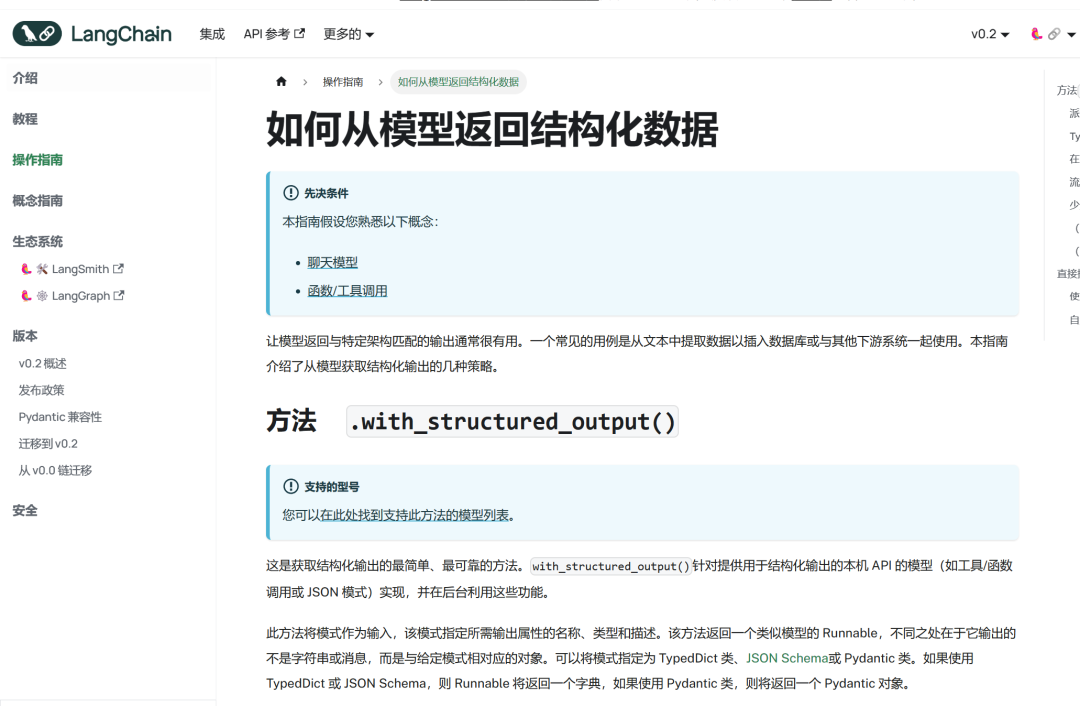Go to home via breadcrumb house icon

click(x=281, y=82)
